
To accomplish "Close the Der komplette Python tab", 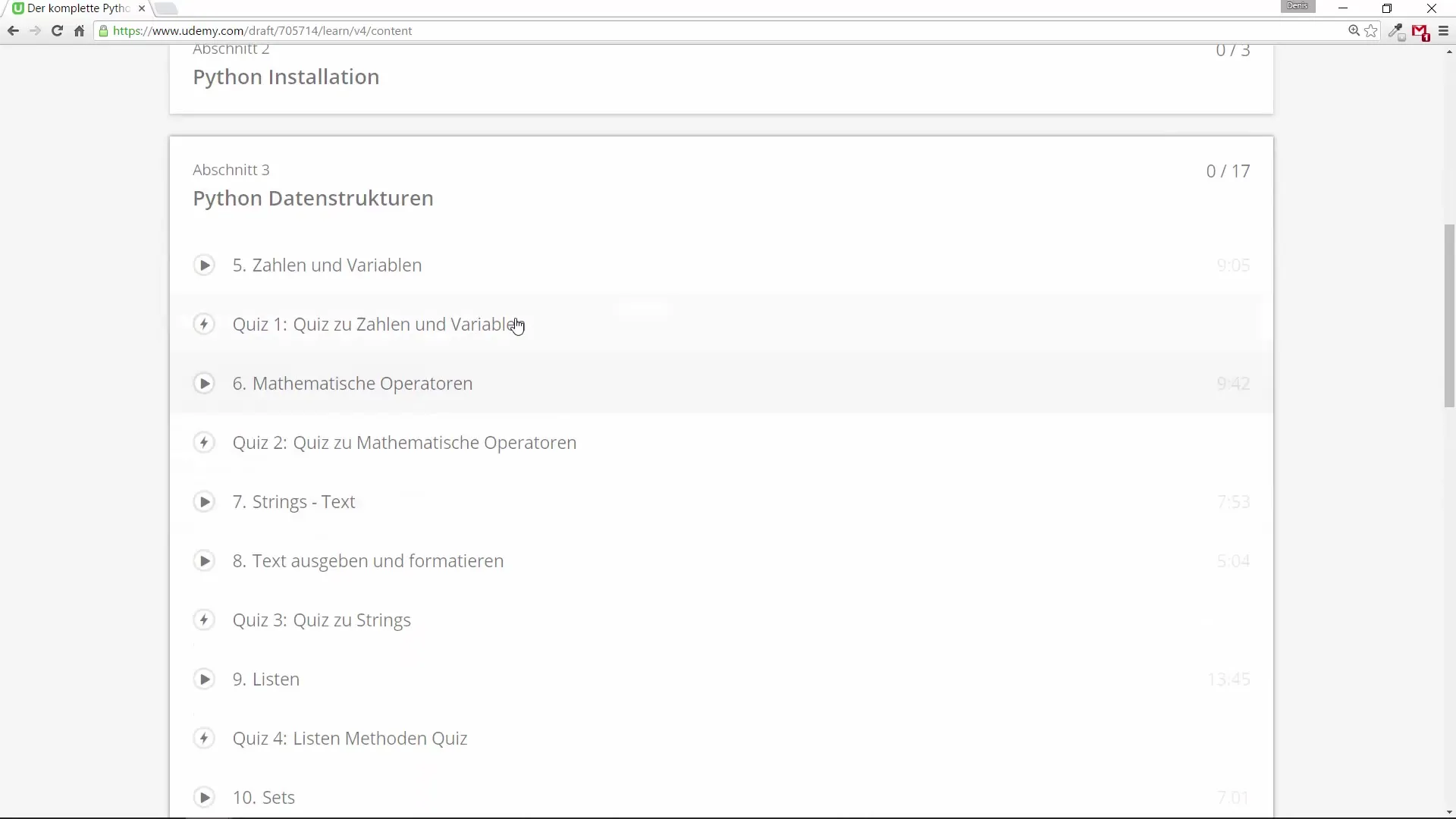I will (142, 8).
